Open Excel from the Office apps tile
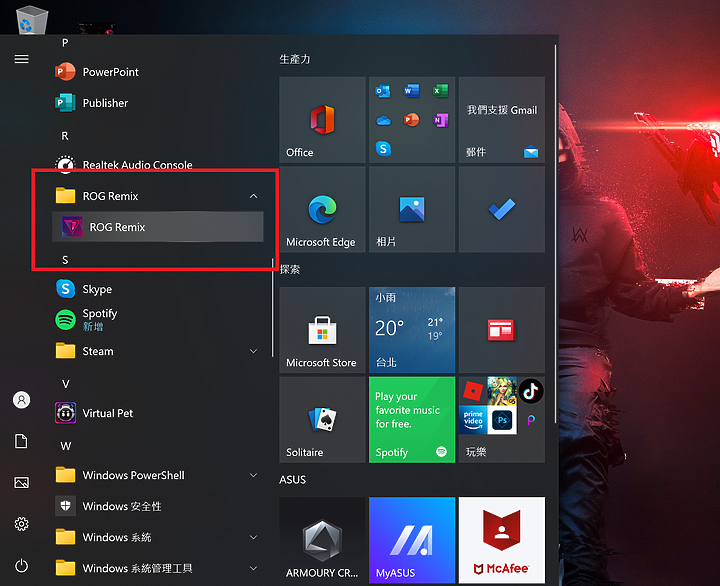Viewport: 720px width, 586px height. 440,90
